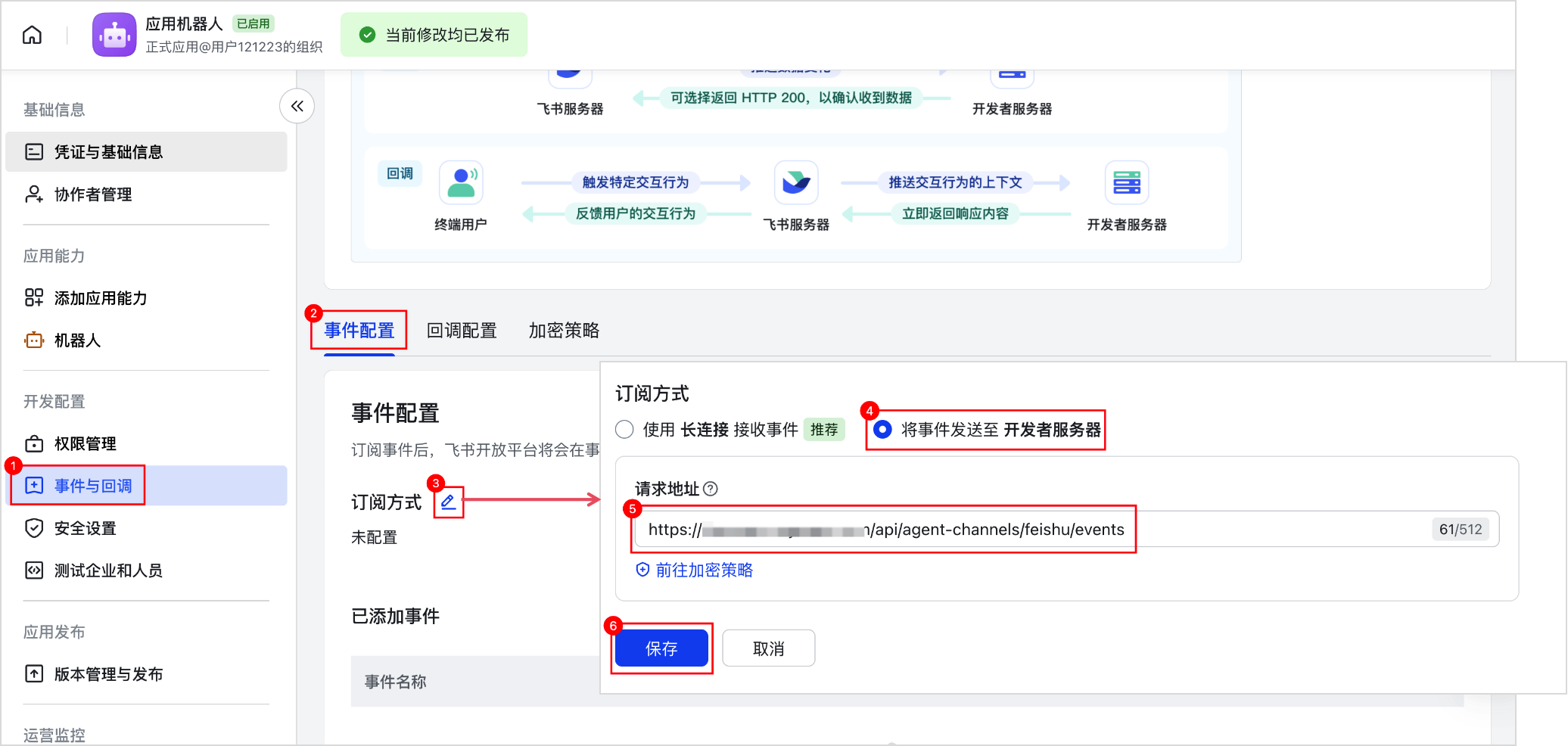Click the blue 保存 button
The image size is (1568, 746).
coord(661,648)
